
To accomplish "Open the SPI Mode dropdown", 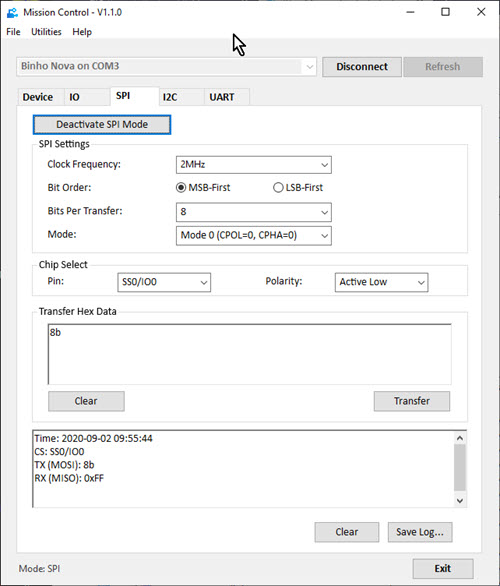I will point(254,235).
